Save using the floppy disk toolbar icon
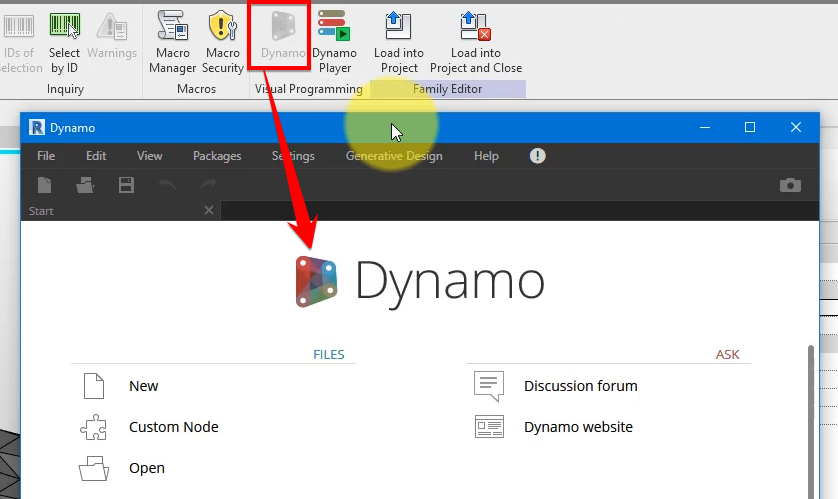Viewport: 838px width, 499px height. [126, 185]
